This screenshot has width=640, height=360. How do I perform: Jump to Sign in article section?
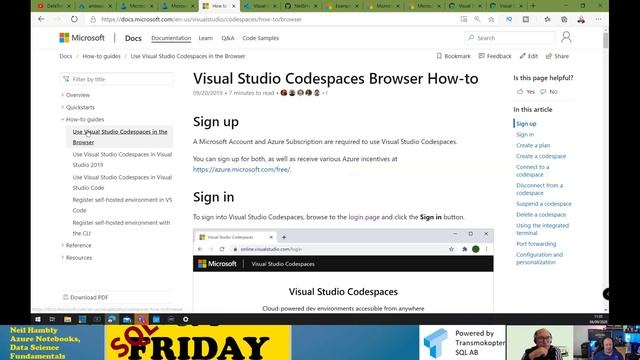525,134
